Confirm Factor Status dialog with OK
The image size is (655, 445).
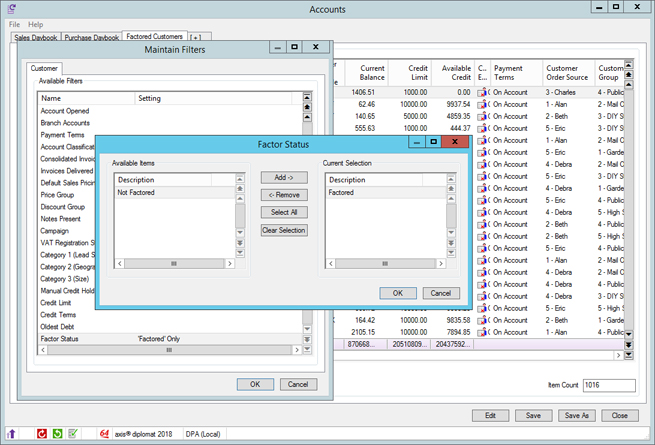398,293
